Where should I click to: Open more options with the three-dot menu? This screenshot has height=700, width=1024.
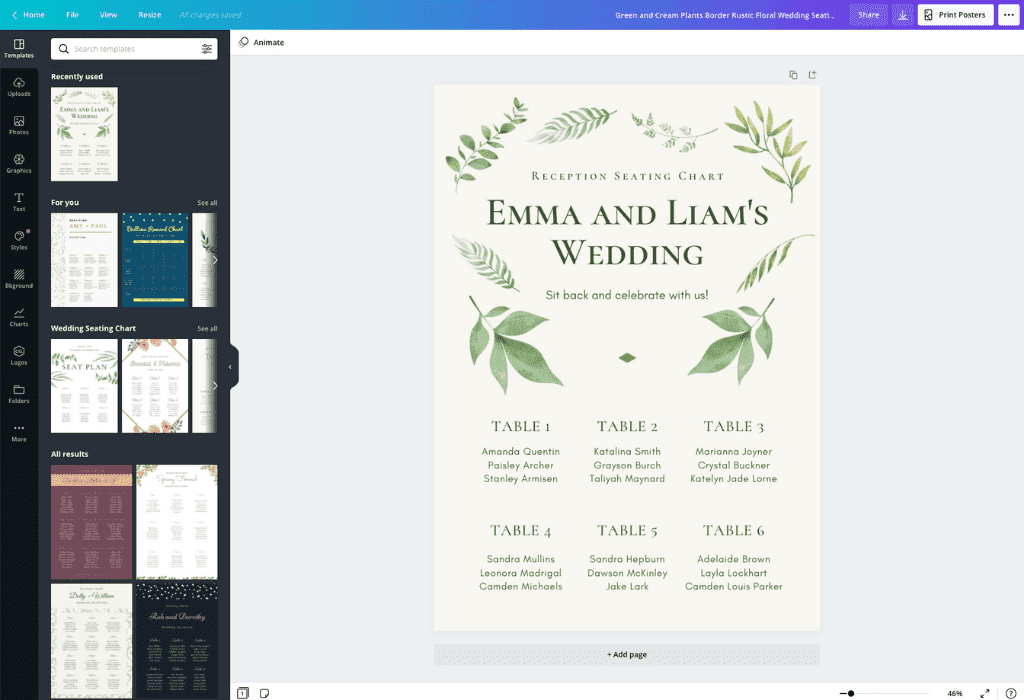point(1008,14)
